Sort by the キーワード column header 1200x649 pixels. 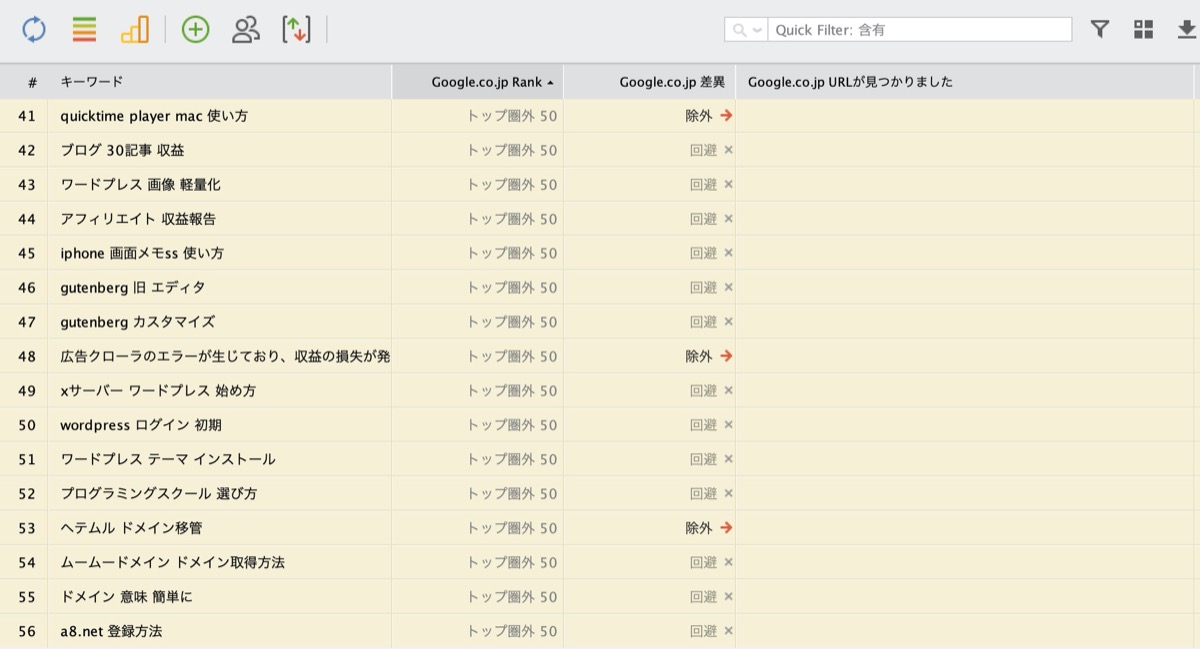coord(220,82)
